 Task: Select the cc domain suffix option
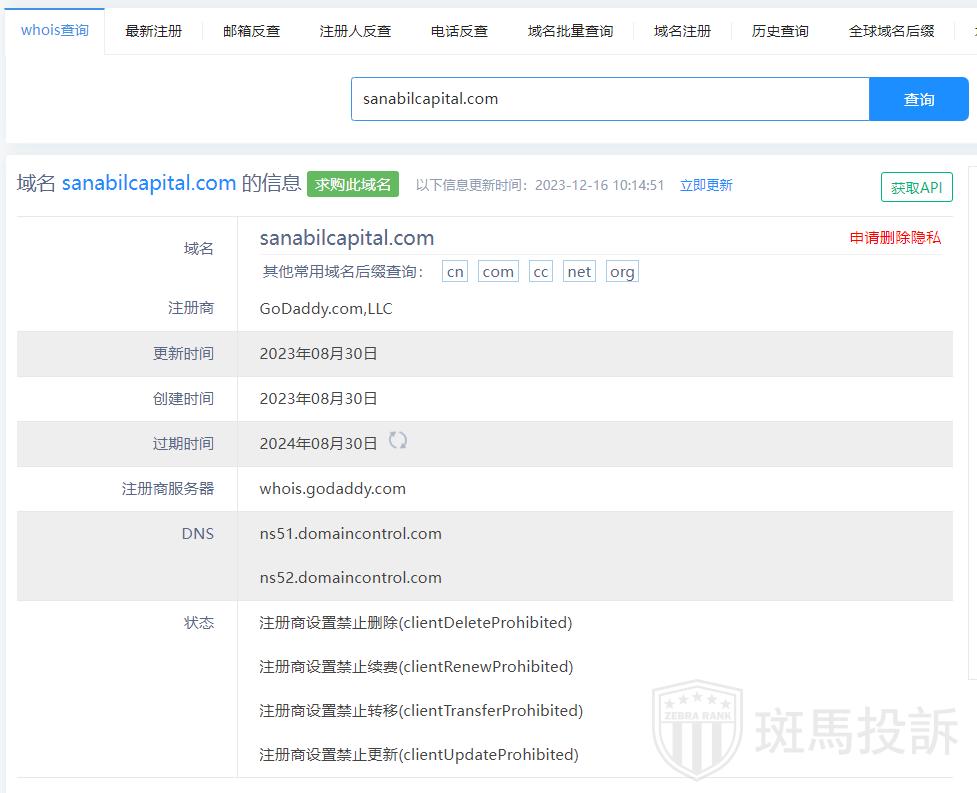541,272
